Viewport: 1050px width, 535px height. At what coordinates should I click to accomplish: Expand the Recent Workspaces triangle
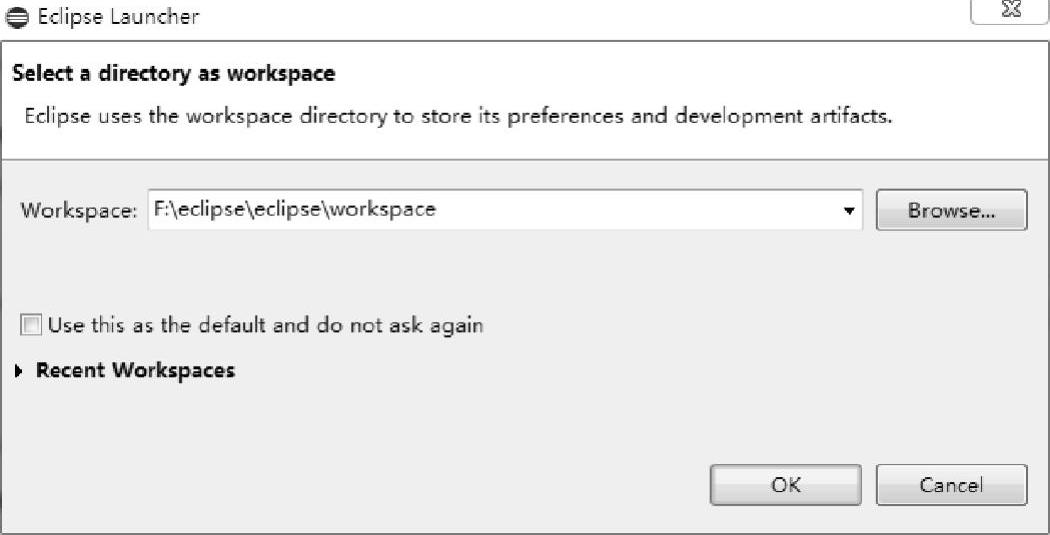click(19, 370)
